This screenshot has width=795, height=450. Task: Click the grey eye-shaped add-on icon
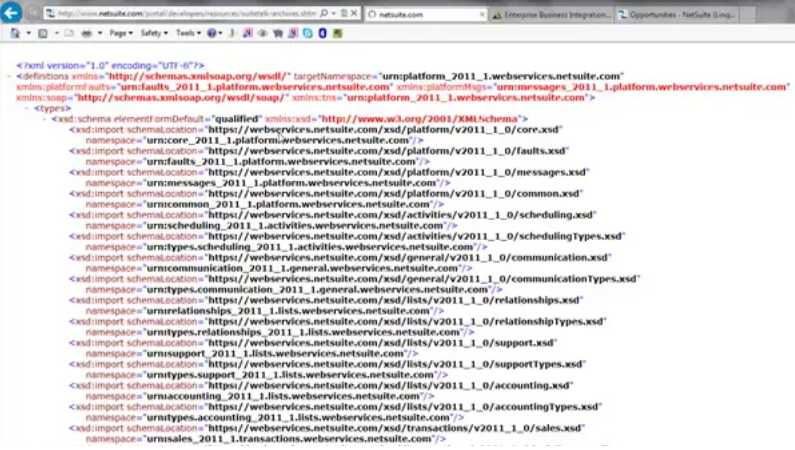click(263, 33)
